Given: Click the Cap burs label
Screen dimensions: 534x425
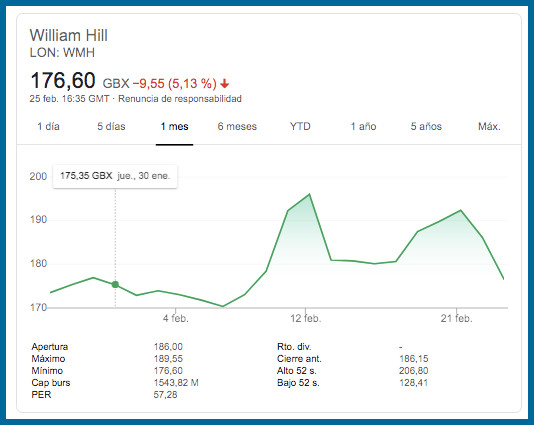Looking at the screenshot, I should click(51, 383).
